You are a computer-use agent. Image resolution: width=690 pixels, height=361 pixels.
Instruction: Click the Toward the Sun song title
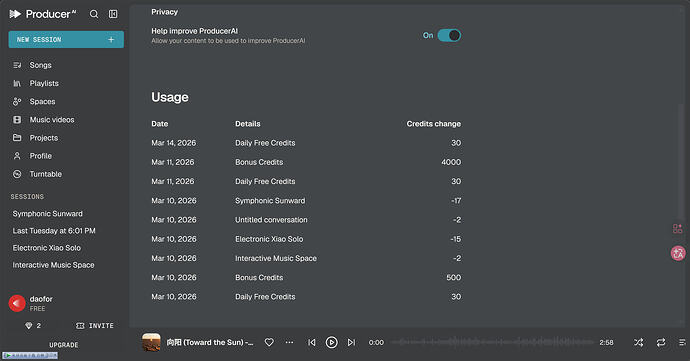pos(210,342)
